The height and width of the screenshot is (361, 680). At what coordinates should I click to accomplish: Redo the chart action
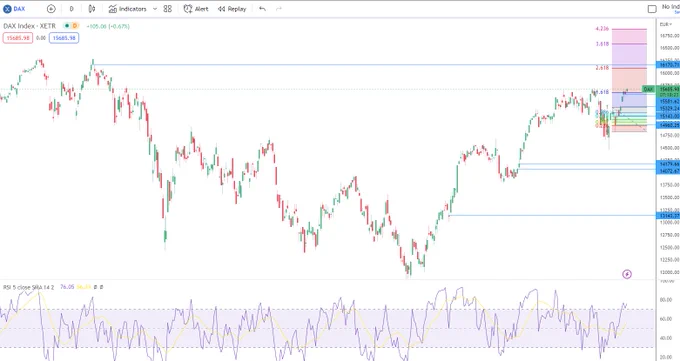[279, 9]
